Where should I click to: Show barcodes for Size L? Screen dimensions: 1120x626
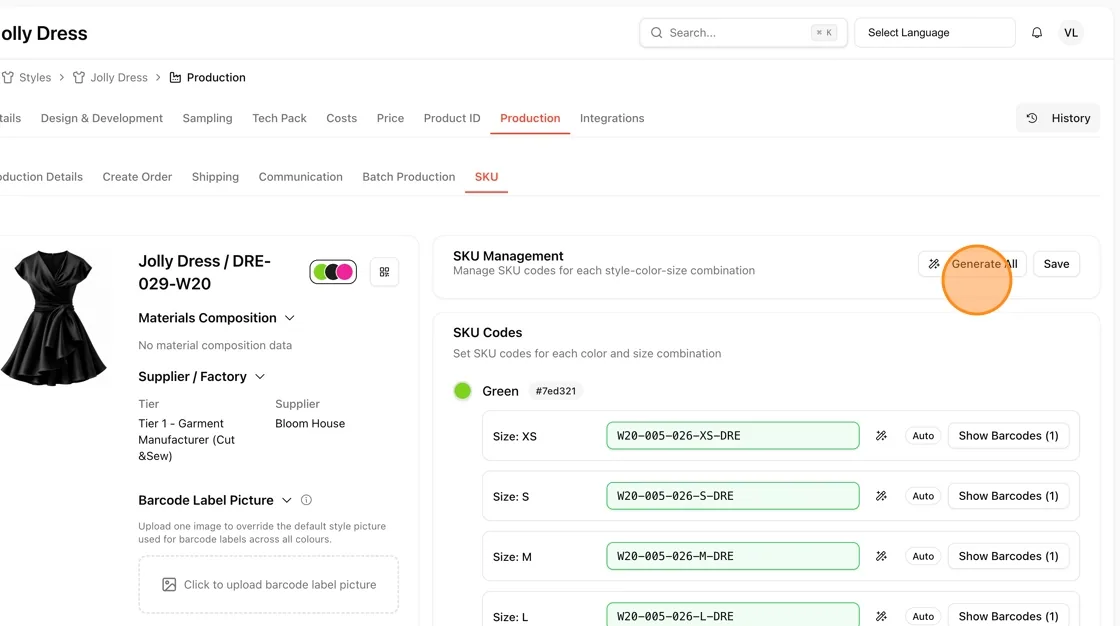coord(1008,616)
